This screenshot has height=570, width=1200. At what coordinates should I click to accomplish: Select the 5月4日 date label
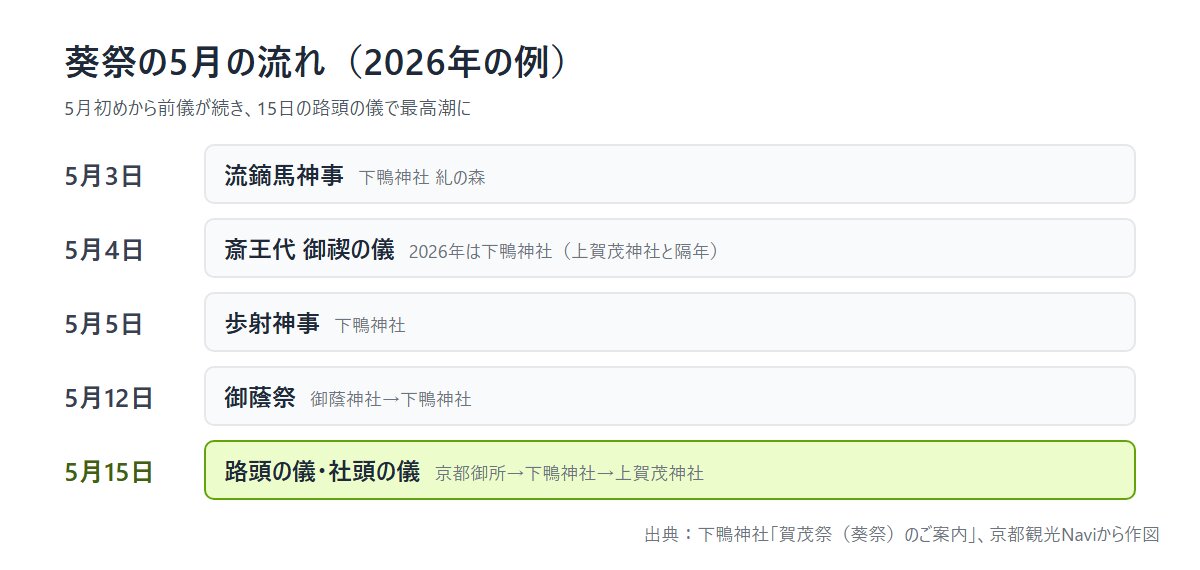(104, 250)
